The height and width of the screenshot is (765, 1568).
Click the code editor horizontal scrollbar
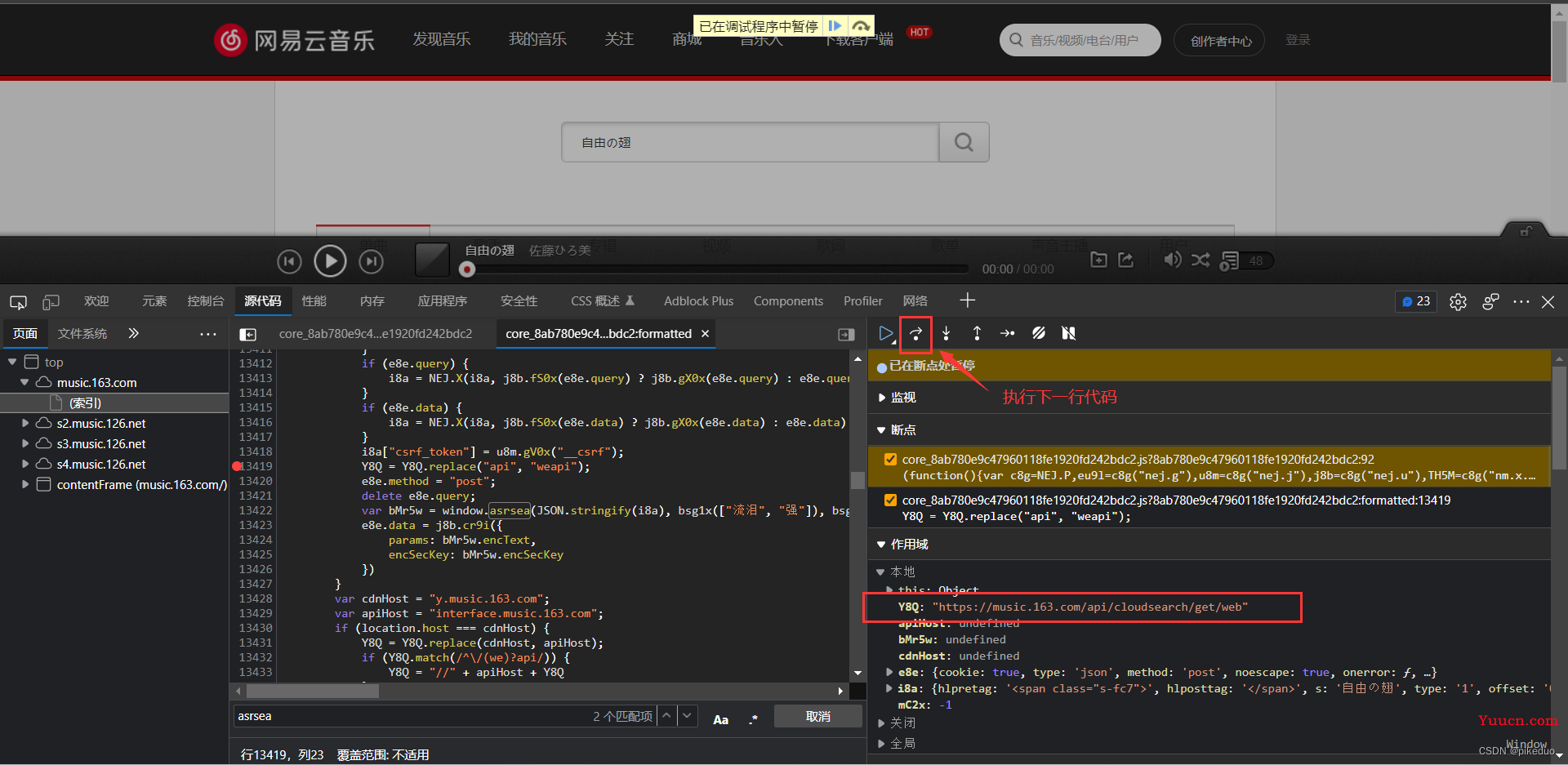click(x=313, y=691)
